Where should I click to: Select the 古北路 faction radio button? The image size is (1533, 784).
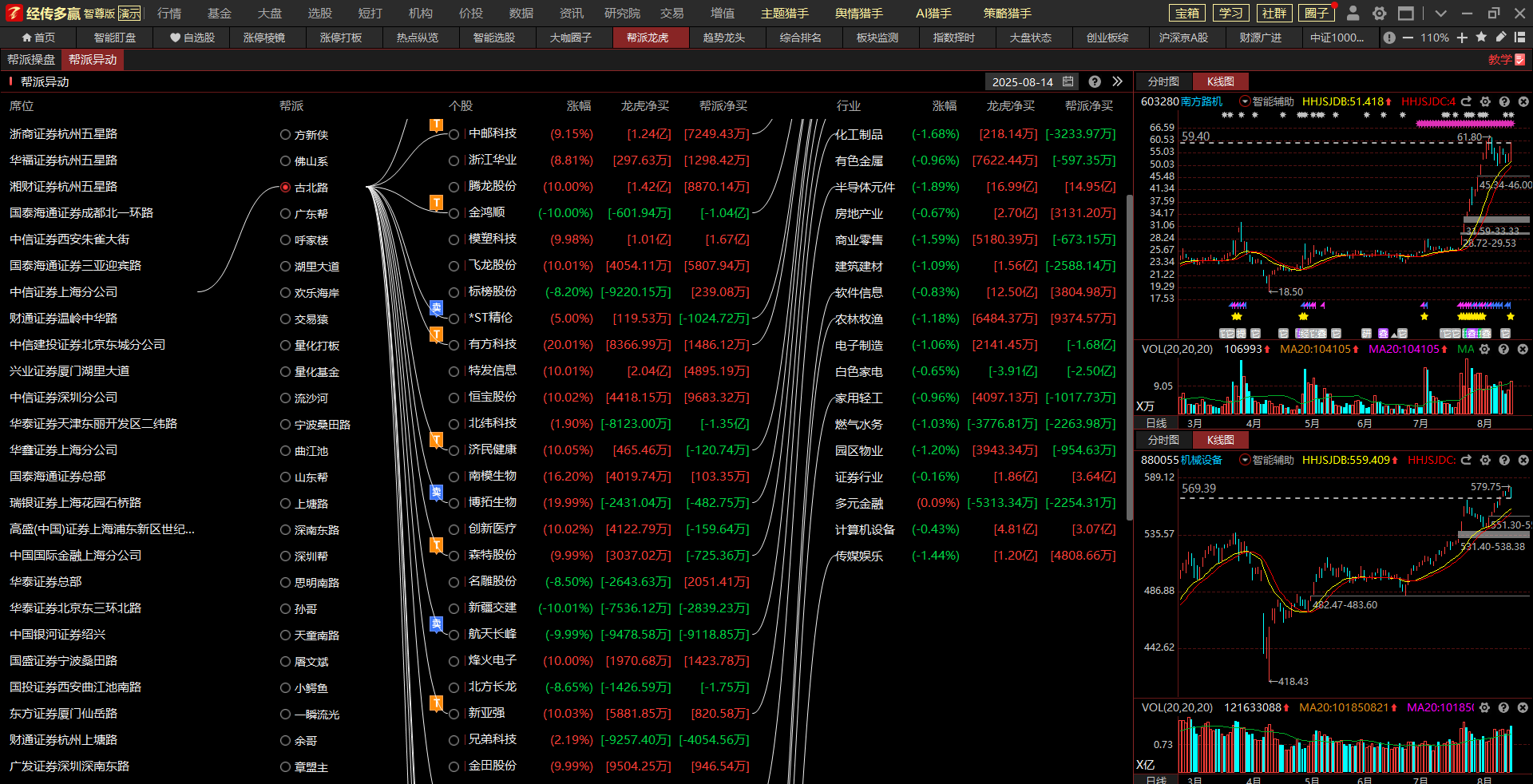pyautogui.click(x=285, y=187)
